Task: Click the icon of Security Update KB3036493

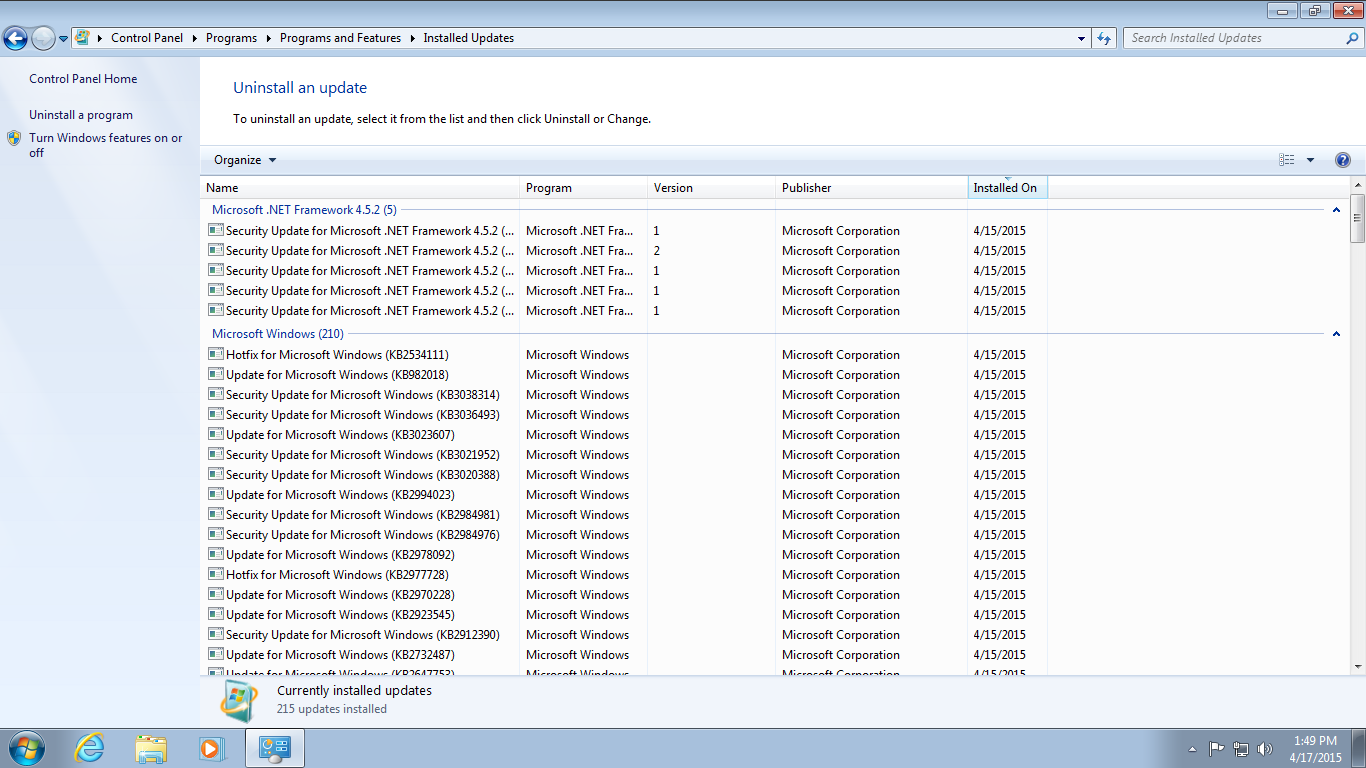Action: [216, 414]
